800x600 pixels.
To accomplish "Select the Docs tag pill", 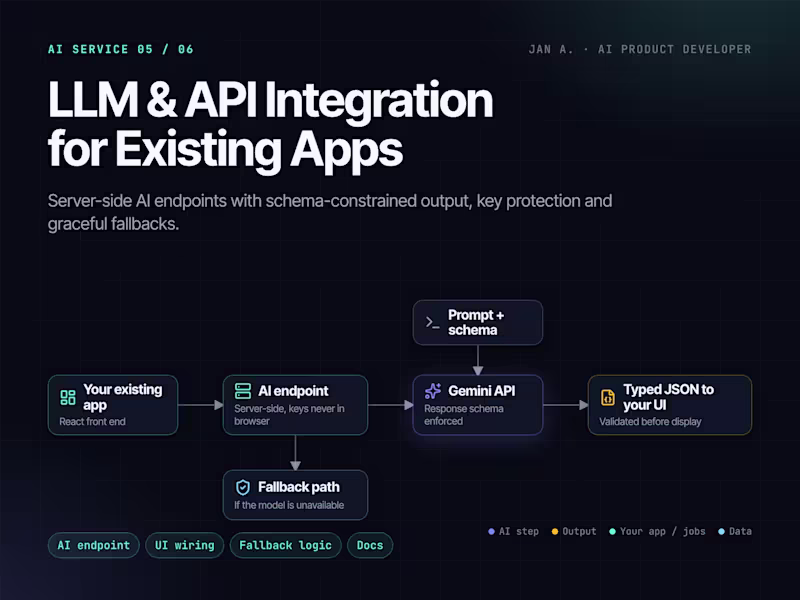I will 370,545.
